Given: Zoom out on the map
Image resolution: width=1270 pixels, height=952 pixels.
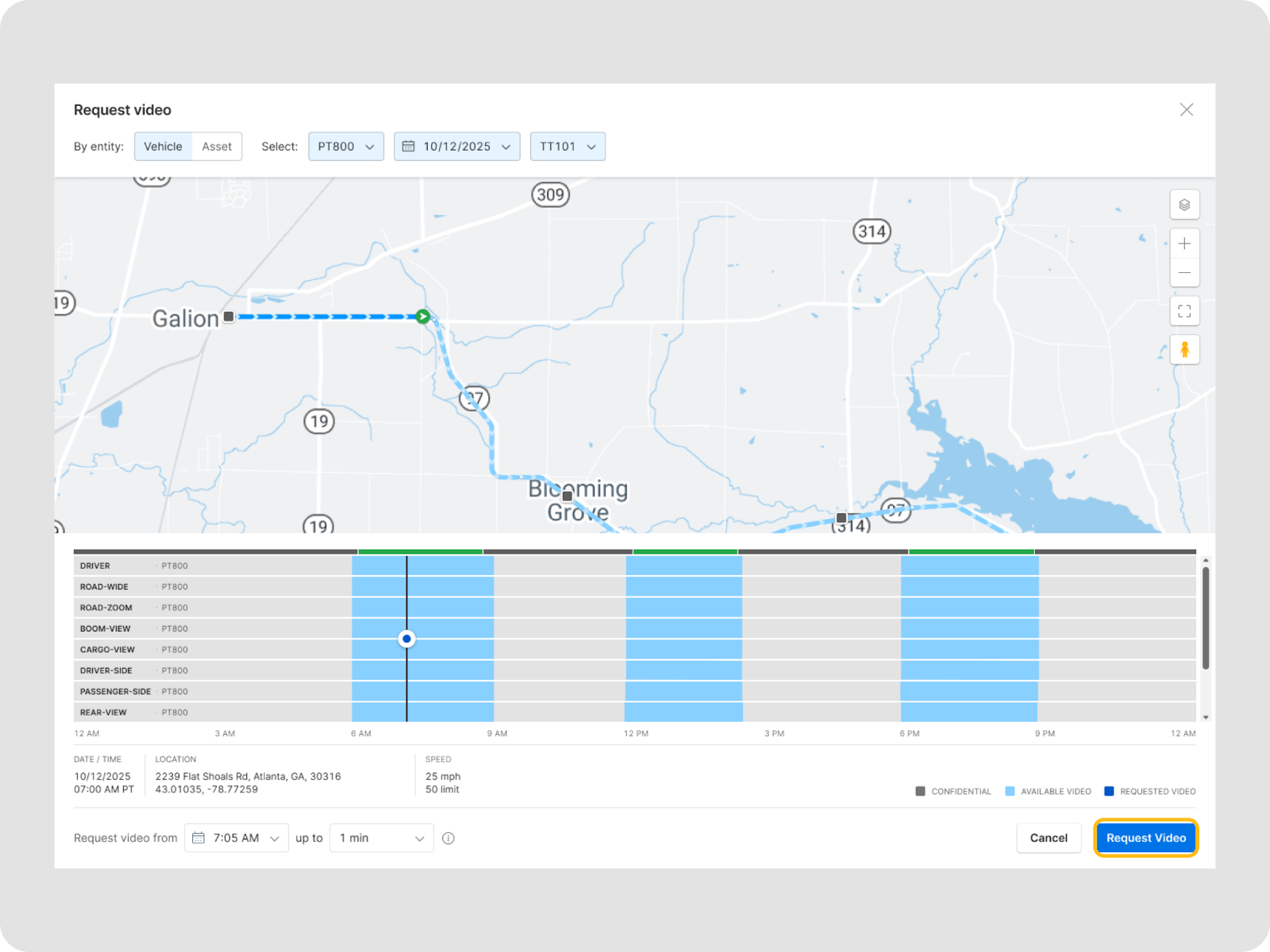Looking at the screenshot, I should pyautogui.click(x=1184, y=273).
